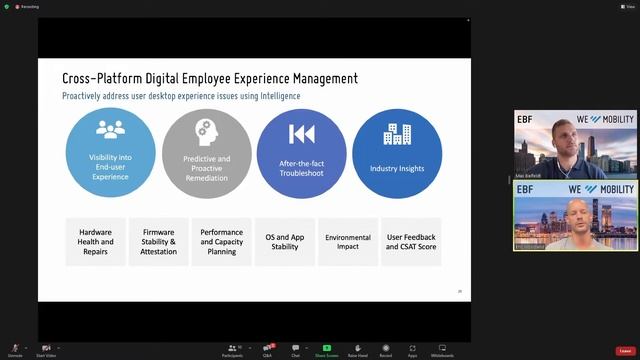
Task: Click Industry Insights circle
Action: [x=397, y=153]
